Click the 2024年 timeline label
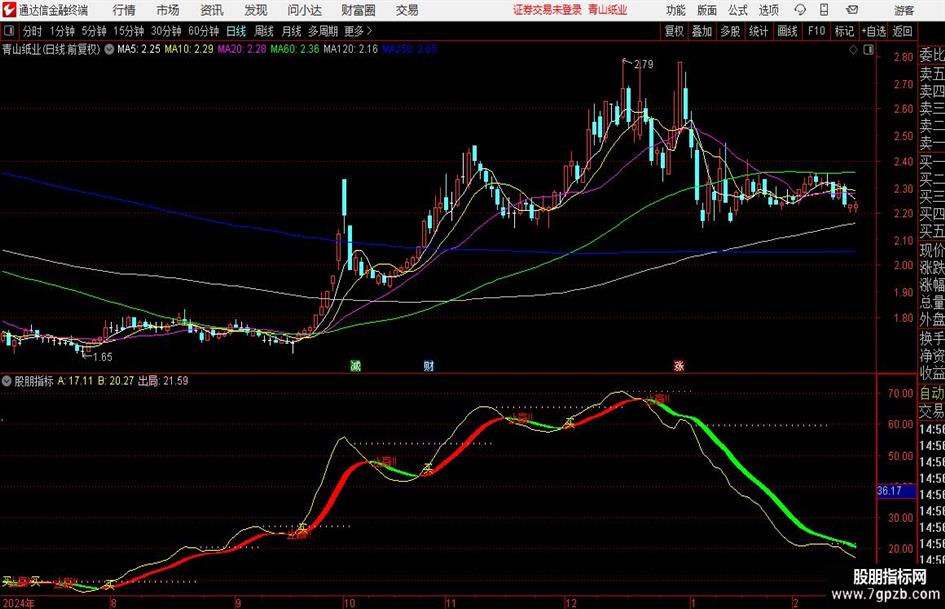The width and height of the screenshot is (945, 609). (x=19, y=603)
